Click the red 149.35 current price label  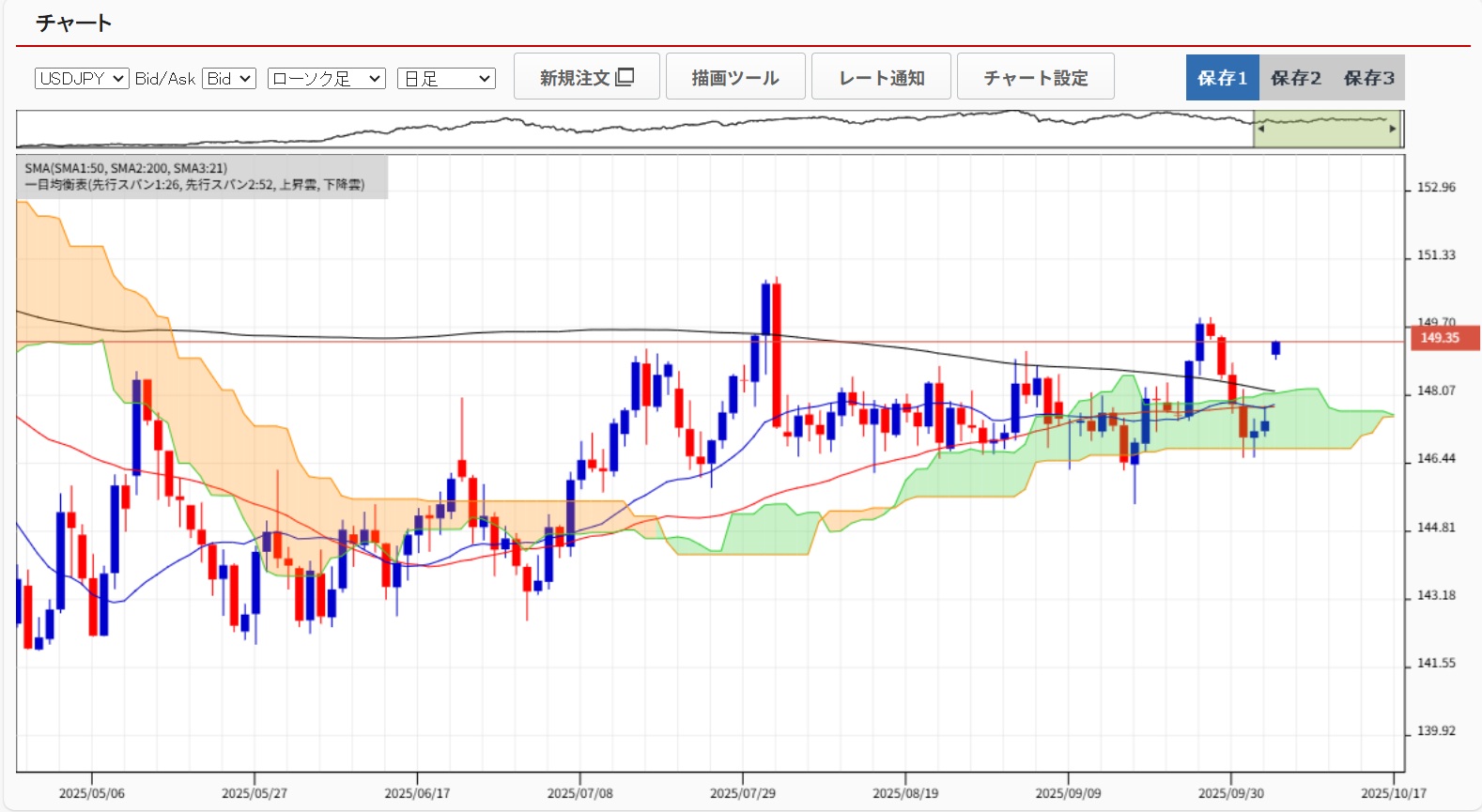1443,338
